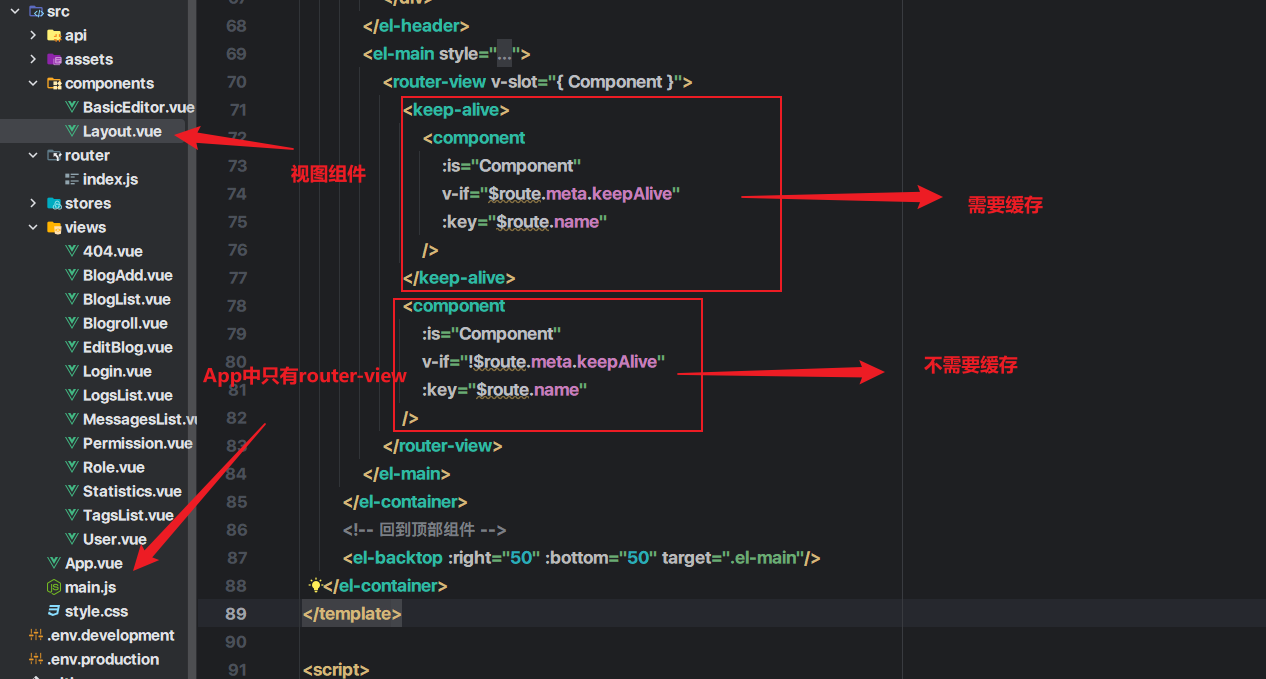The image size is (1266, 679).
Task: Open Statistics.vue file
Action: pyautogui.click(x=132, y=491)
